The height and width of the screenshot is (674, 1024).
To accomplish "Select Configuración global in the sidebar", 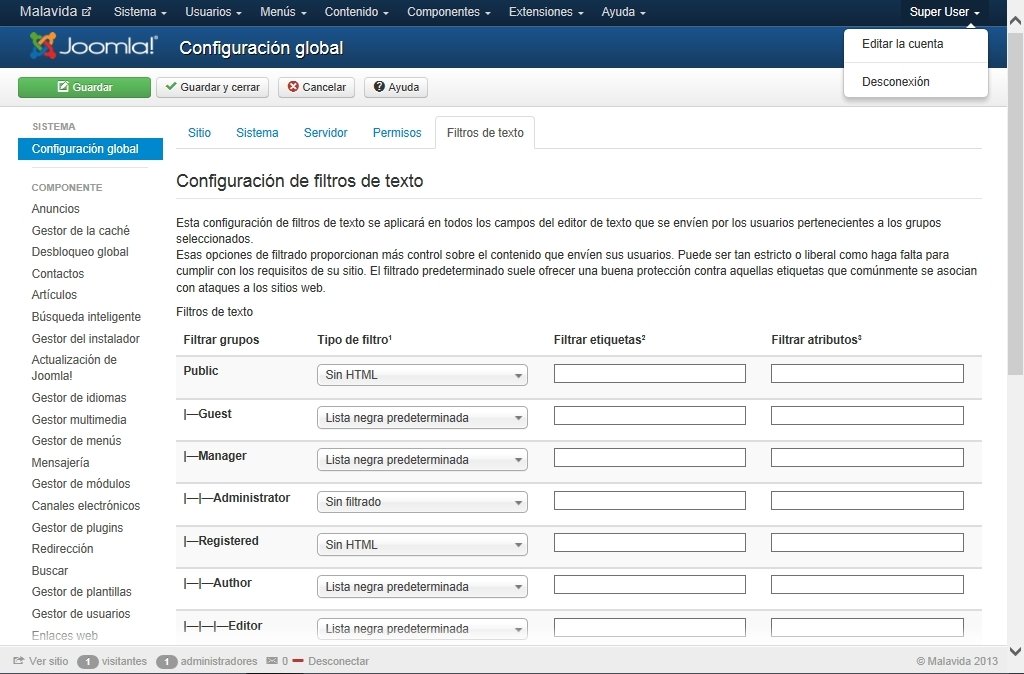I will tap(90, 149).
